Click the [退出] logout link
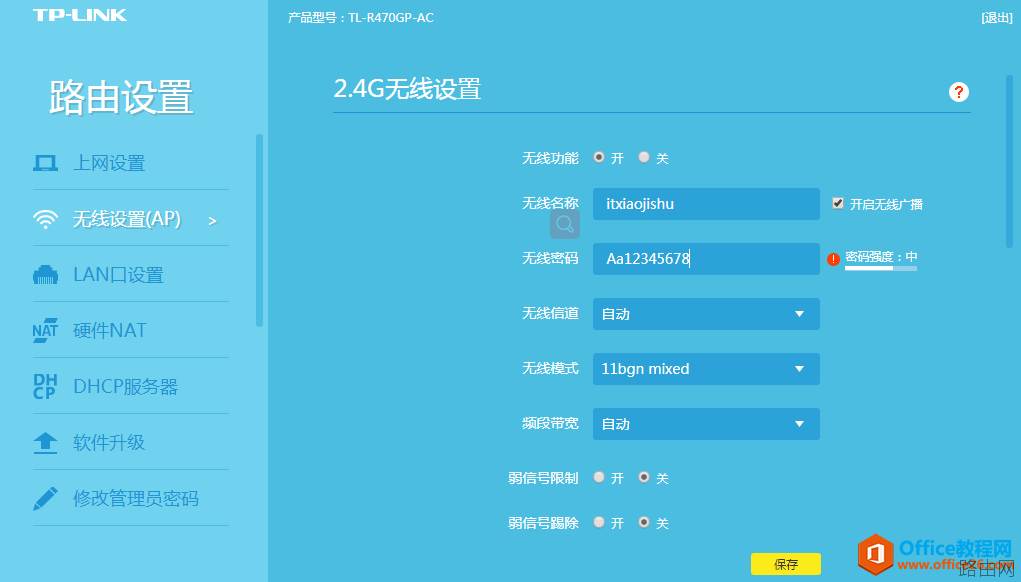The height and width of the screenshot is (582, 1021). point(997,18)
